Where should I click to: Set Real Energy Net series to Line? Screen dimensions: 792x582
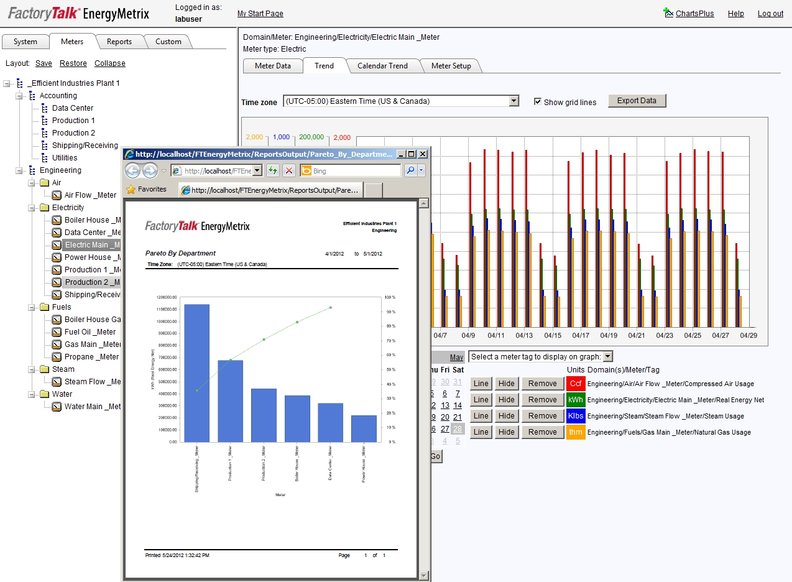pyautogui.click(x=481, y=400)
